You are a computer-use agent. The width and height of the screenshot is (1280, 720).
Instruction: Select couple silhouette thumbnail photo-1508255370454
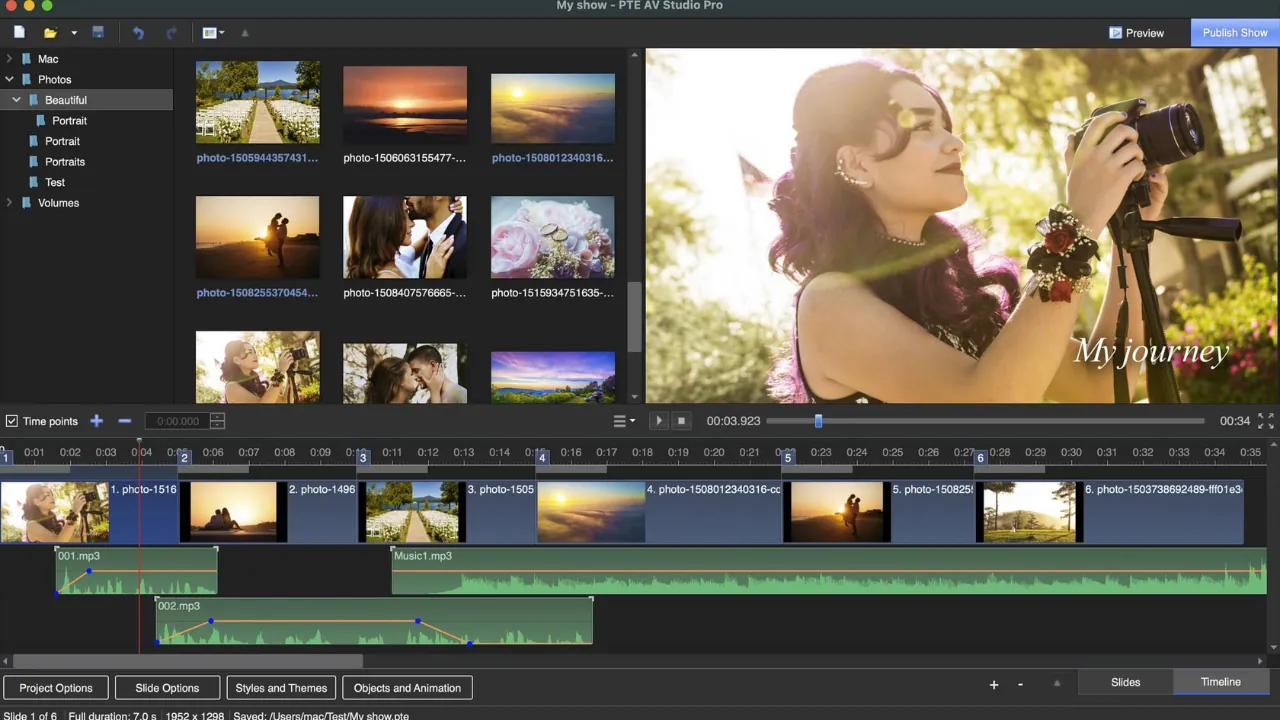pos(258,237)
